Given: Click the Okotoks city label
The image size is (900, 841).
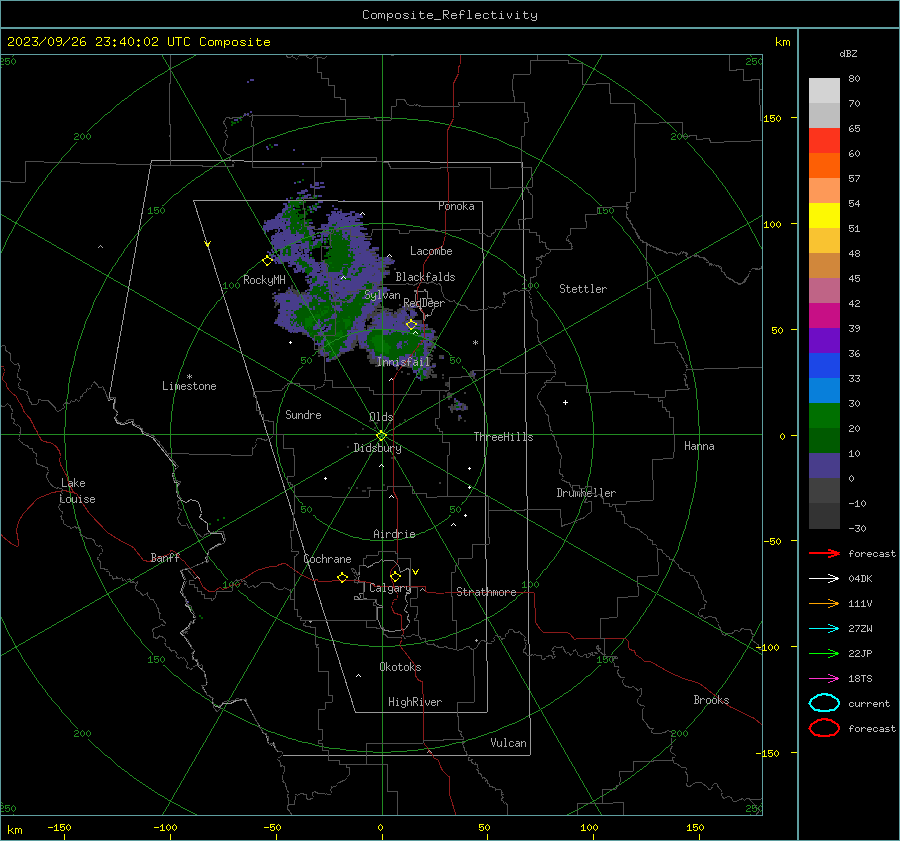Looking at the screenshot, I should [x=400, y=667].
